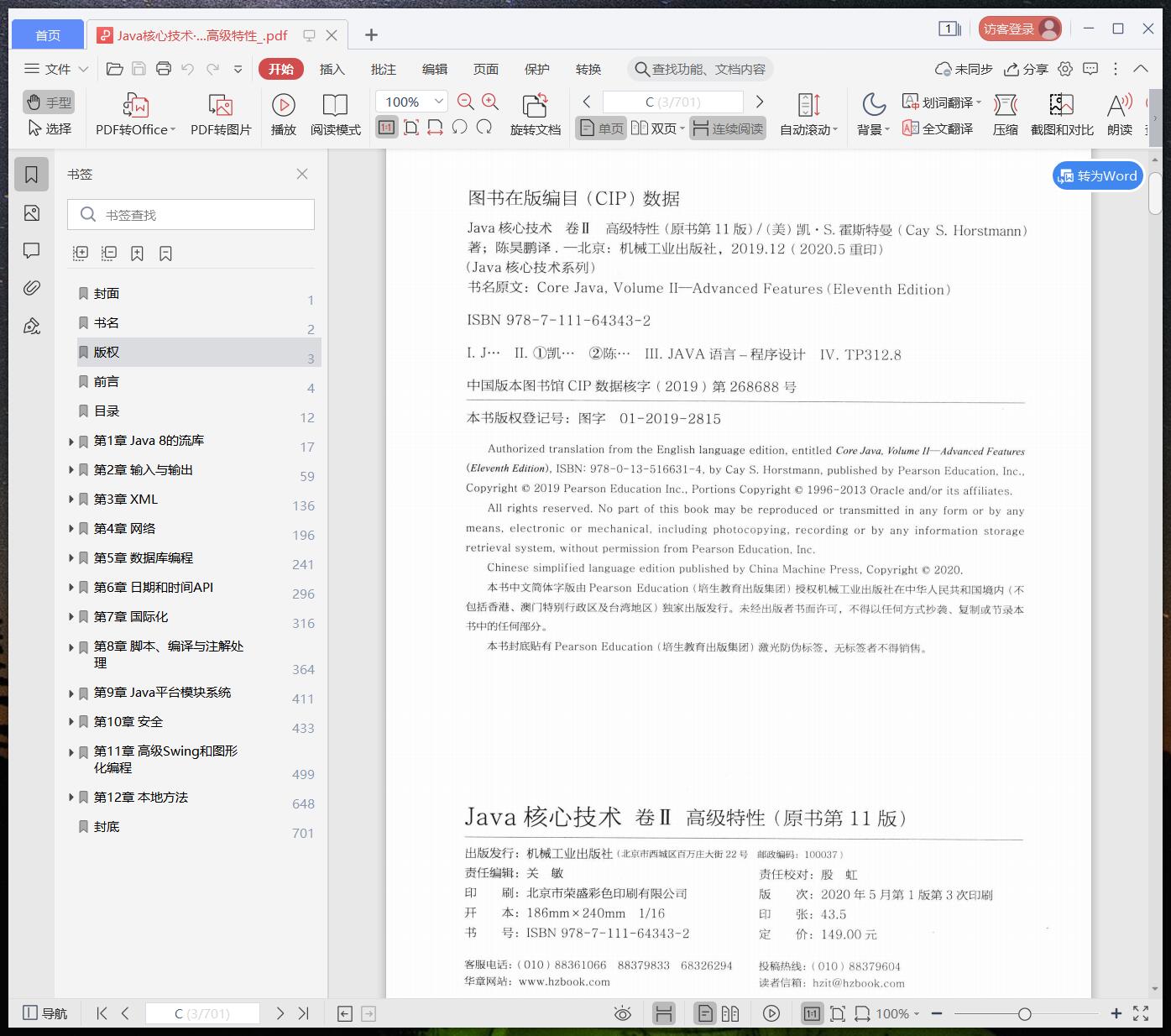Click the print icon
Viewport: 1171px width, 1036px height.
coord(164,69)
